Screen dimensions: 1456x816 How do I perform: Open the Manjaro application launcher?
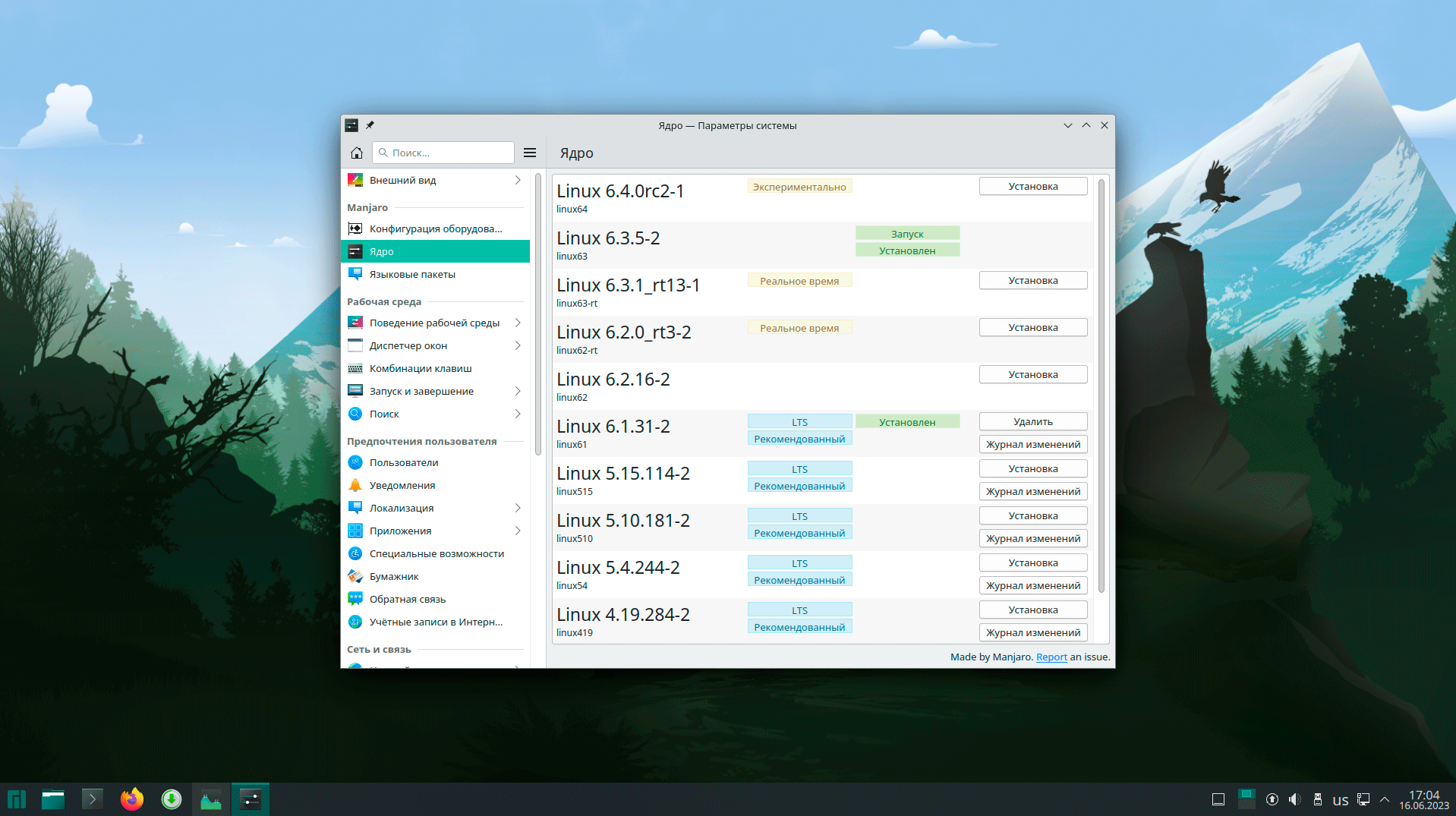click(17, 799)
